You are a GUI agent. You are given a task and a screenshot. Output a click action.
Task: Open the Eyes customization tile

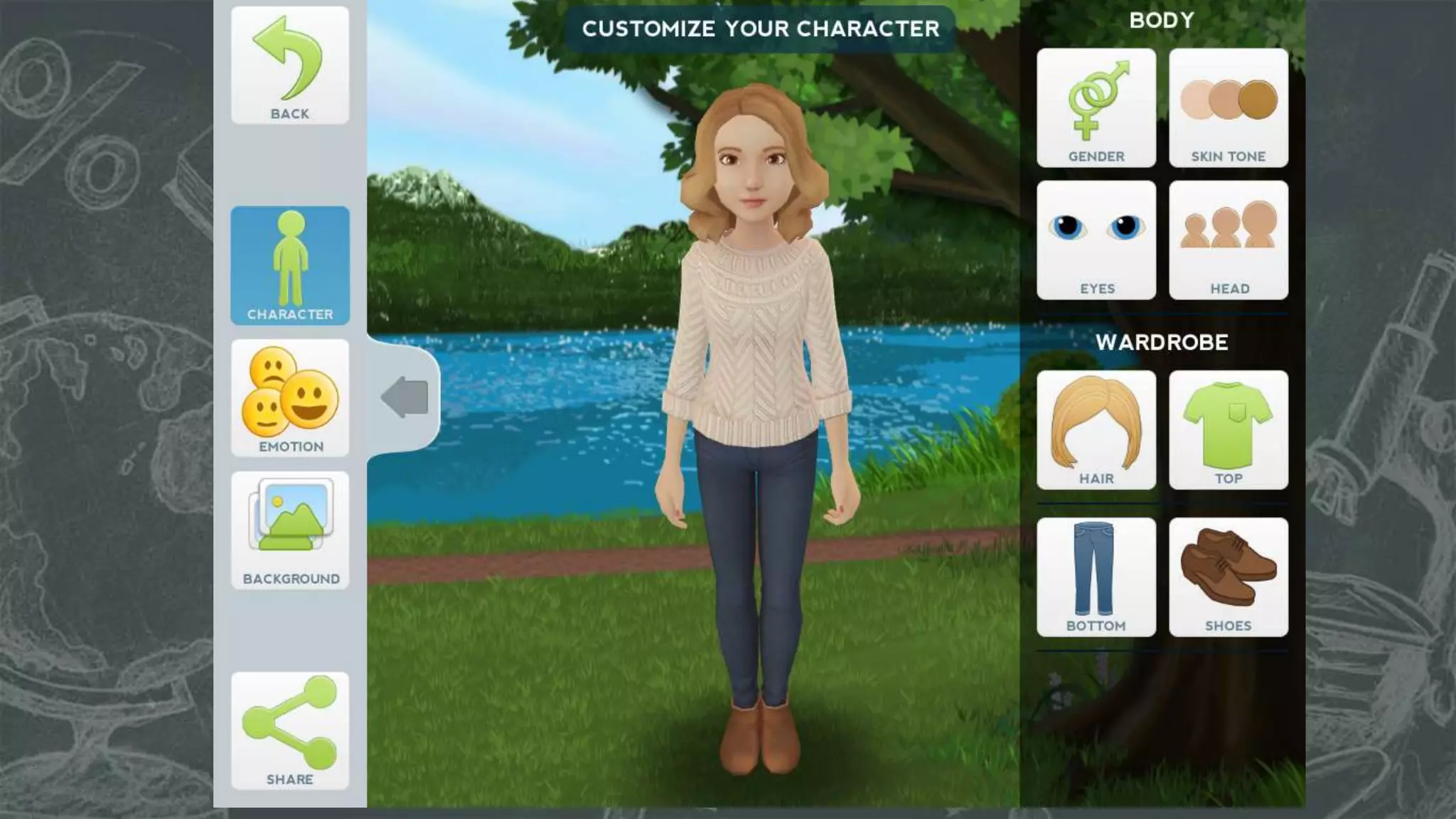[x=1096, y=240]
